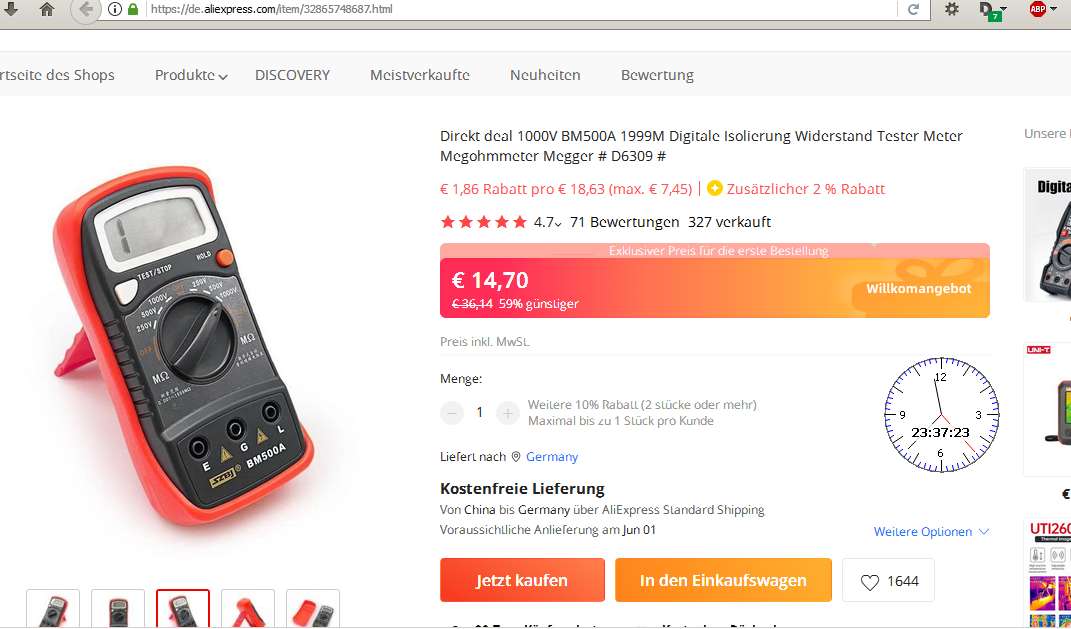Click In den Einkaufswagen button

click(723, 580)
